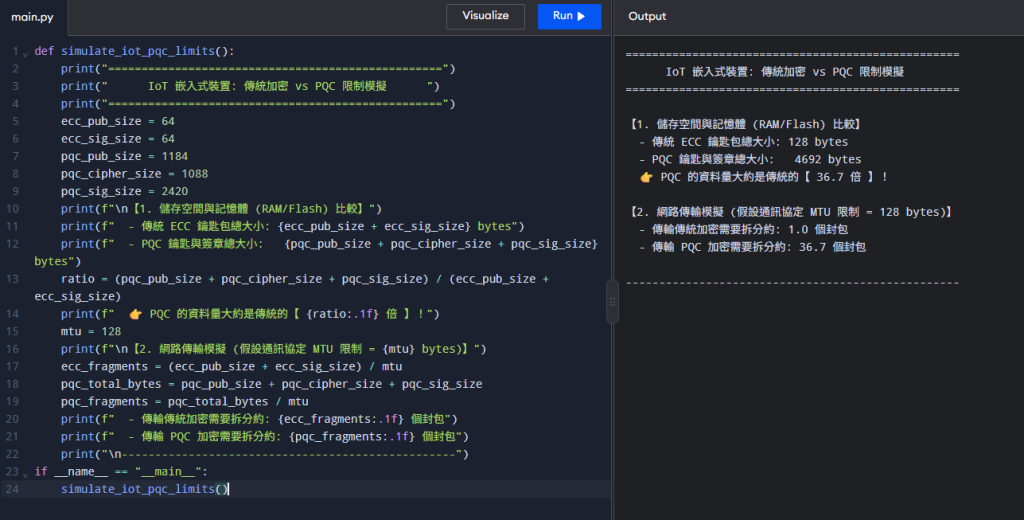Viewport: 1024px width, 520px height.
Task: Click the print separator statement on line 2
Action: [x=258, y=69]
